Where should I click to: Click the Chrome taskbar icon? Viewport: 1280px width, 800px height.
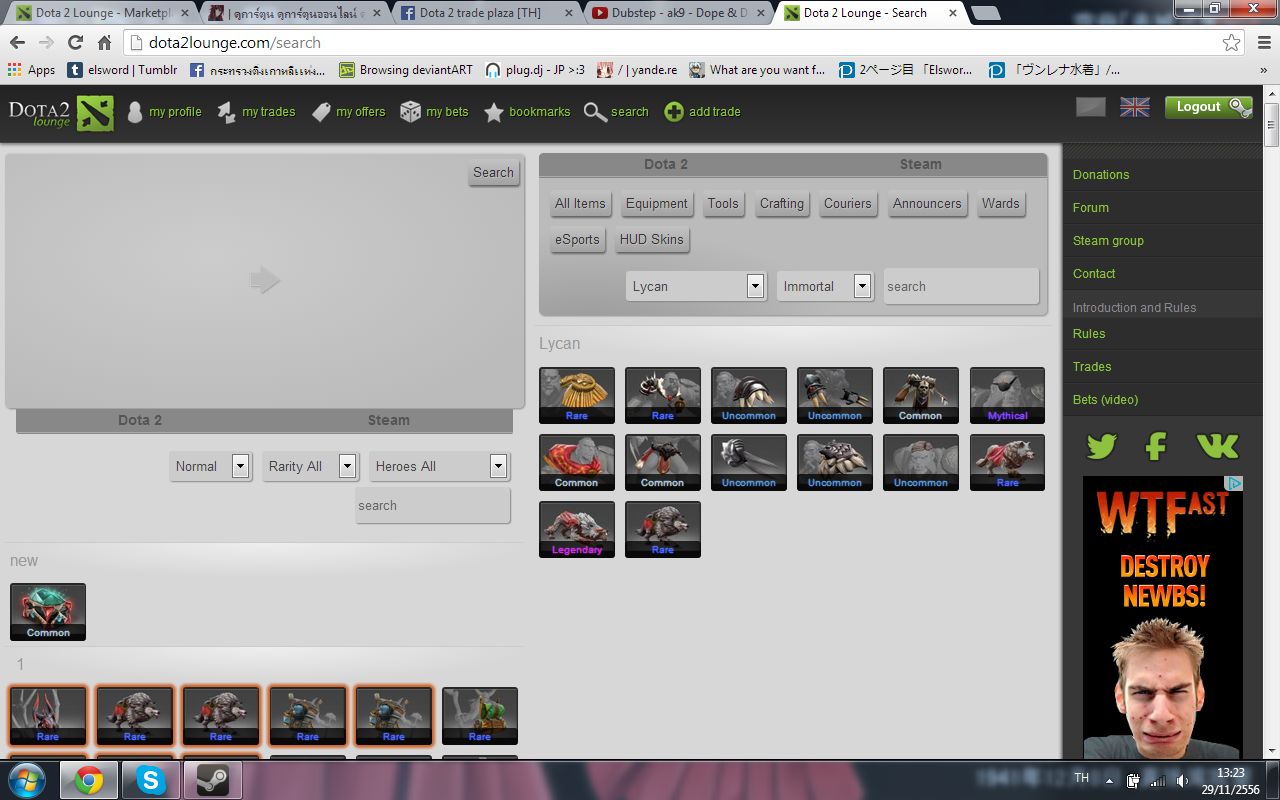click(x=89, y=780)
